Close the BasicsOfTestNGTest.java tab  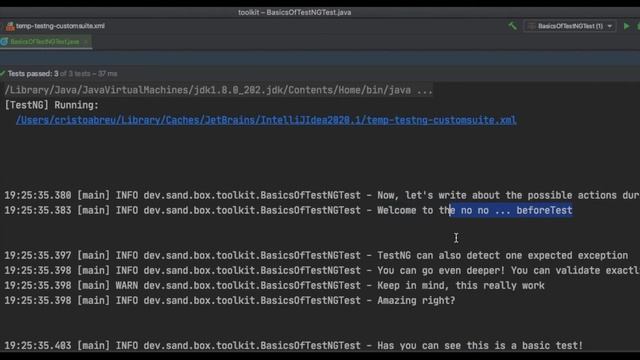tap(86, 42)
